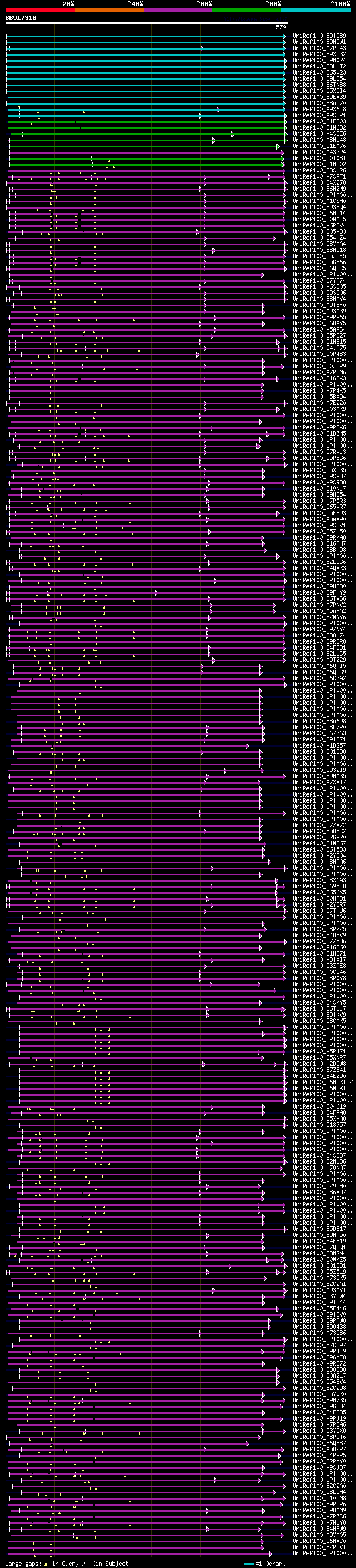
Task: Open the UniRef100_C1N682 hit label
Action: click(319, 128)
